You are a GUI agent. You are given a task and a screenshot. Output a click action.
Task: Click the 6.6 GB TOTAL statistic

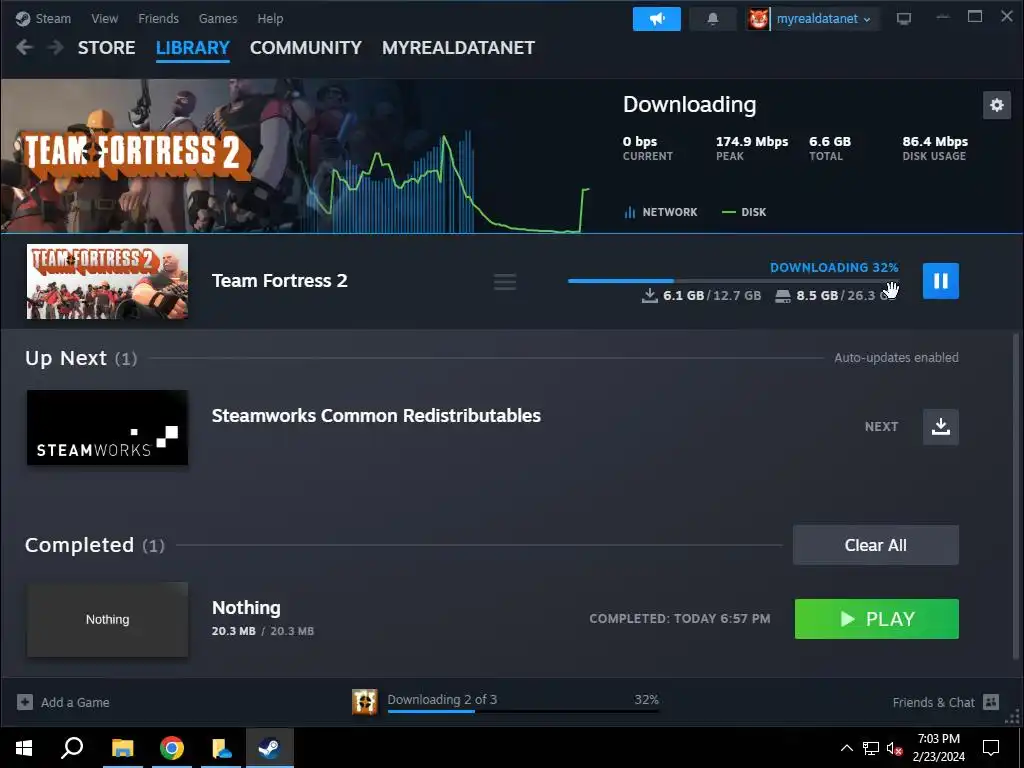829,148
